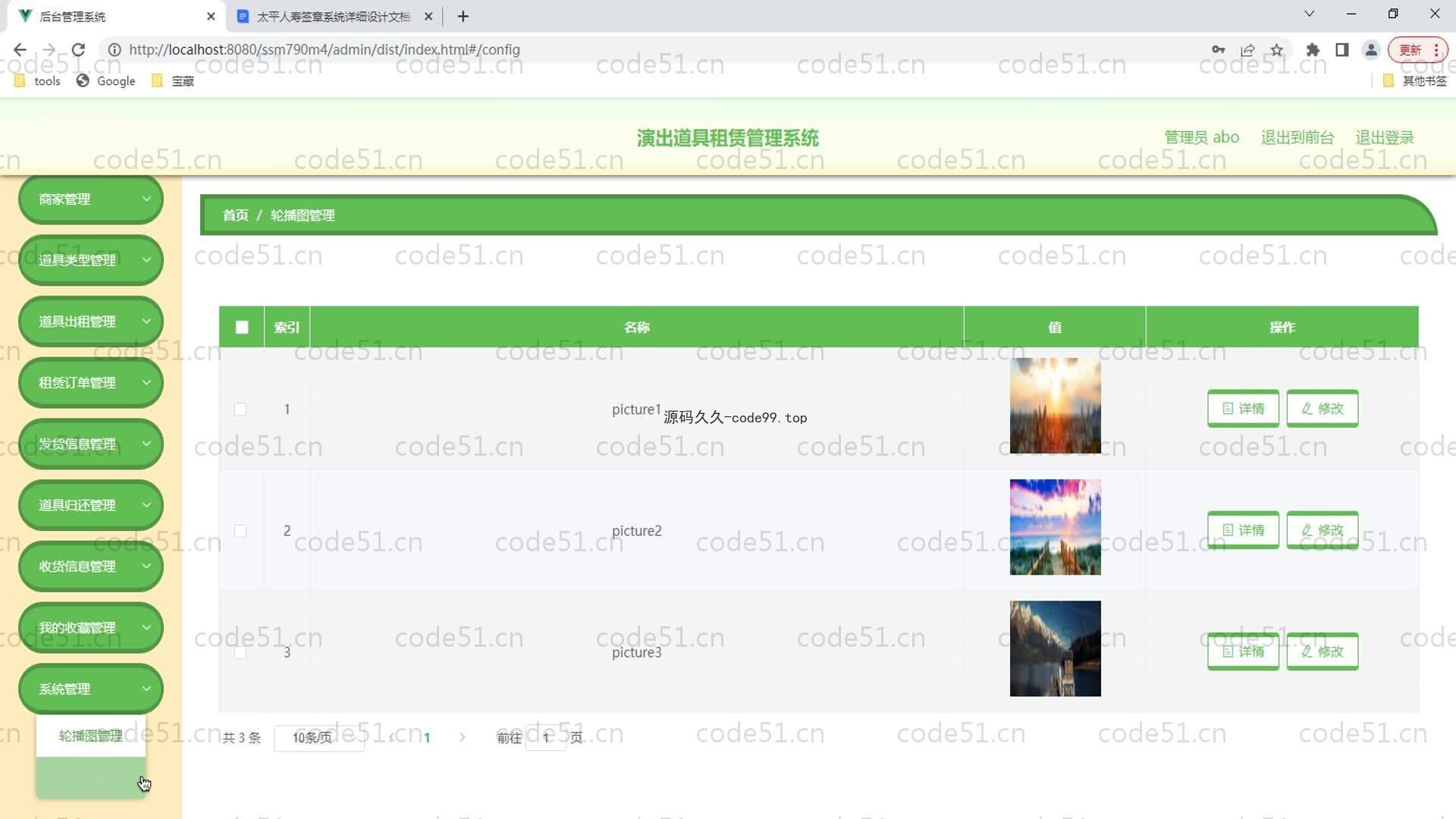
Task: Tick the checkbox for picture1 row
Action: click(240, 409)
